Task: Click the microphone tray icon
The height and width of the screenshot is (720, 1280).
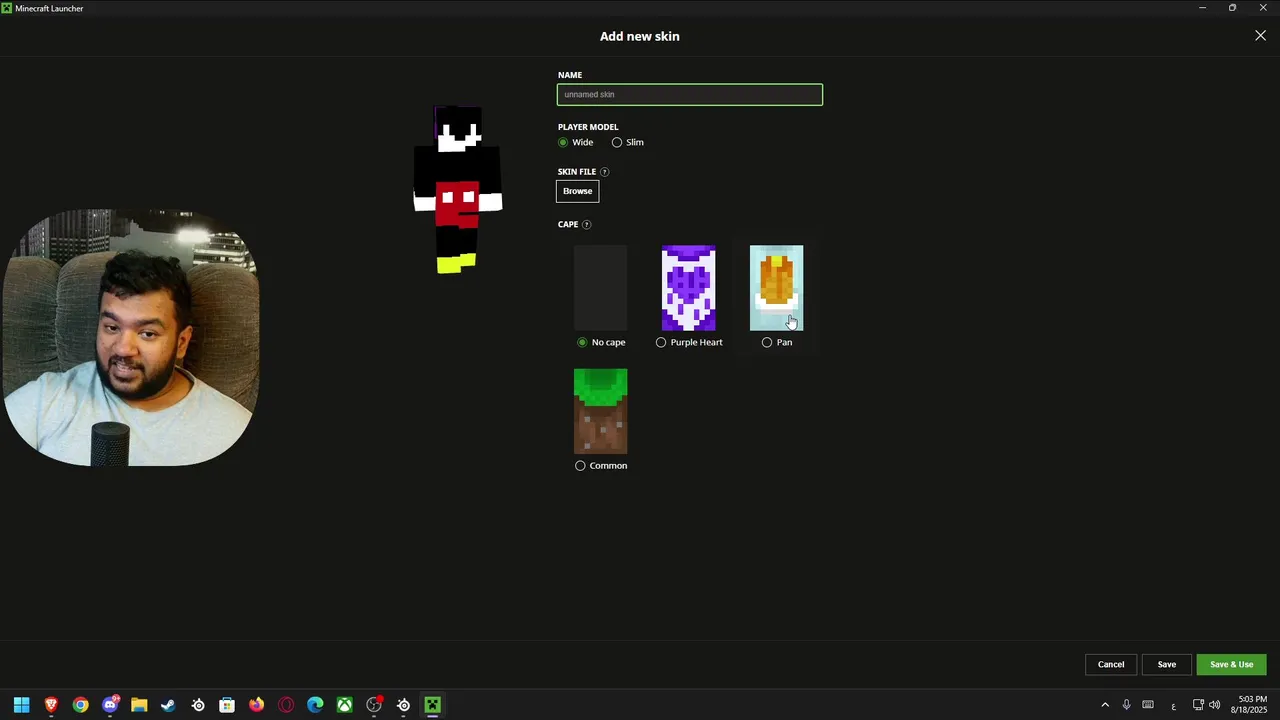Action: point(1126,705)
